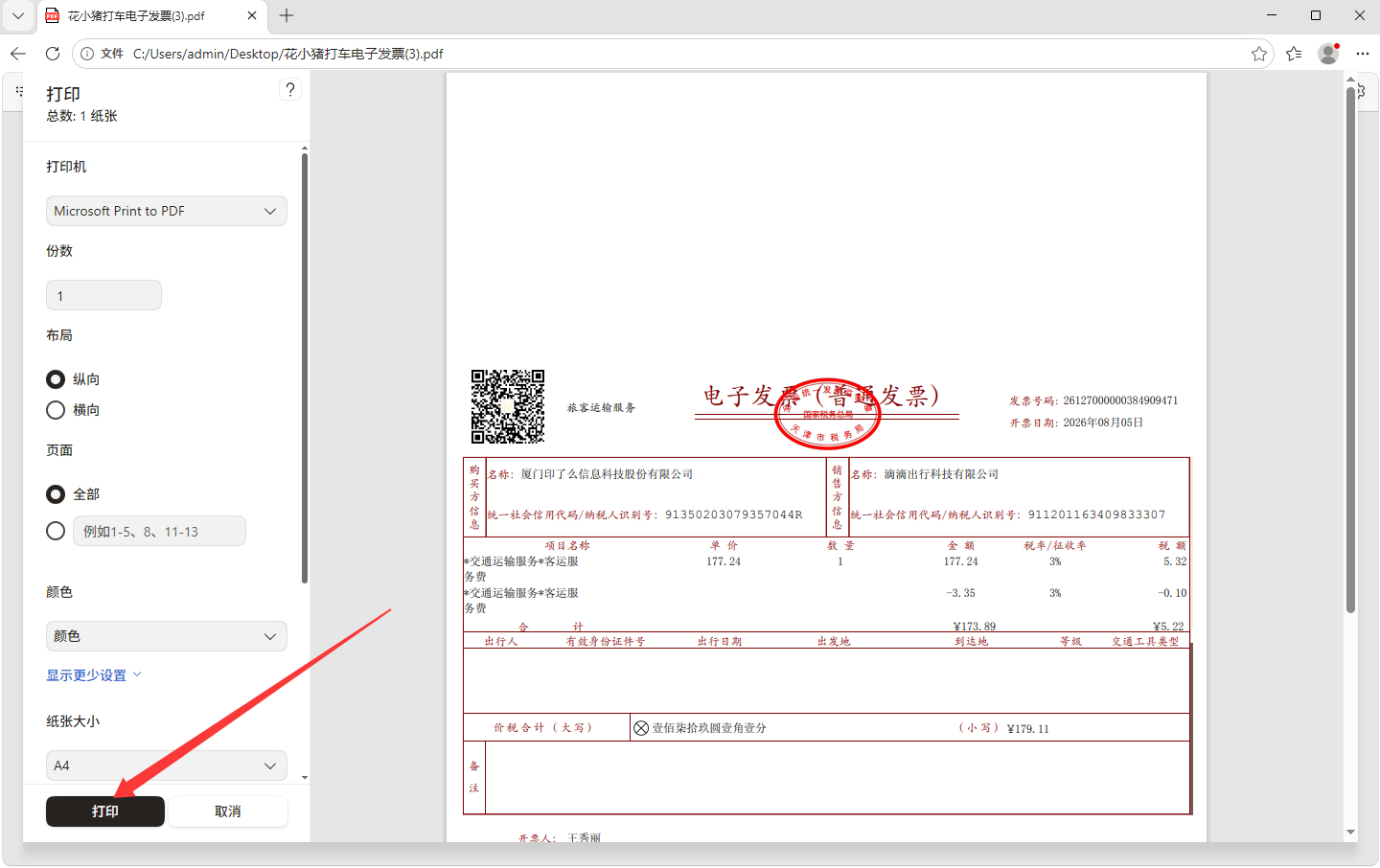Select 纵向 portrait layout

[x=56, y=379]
